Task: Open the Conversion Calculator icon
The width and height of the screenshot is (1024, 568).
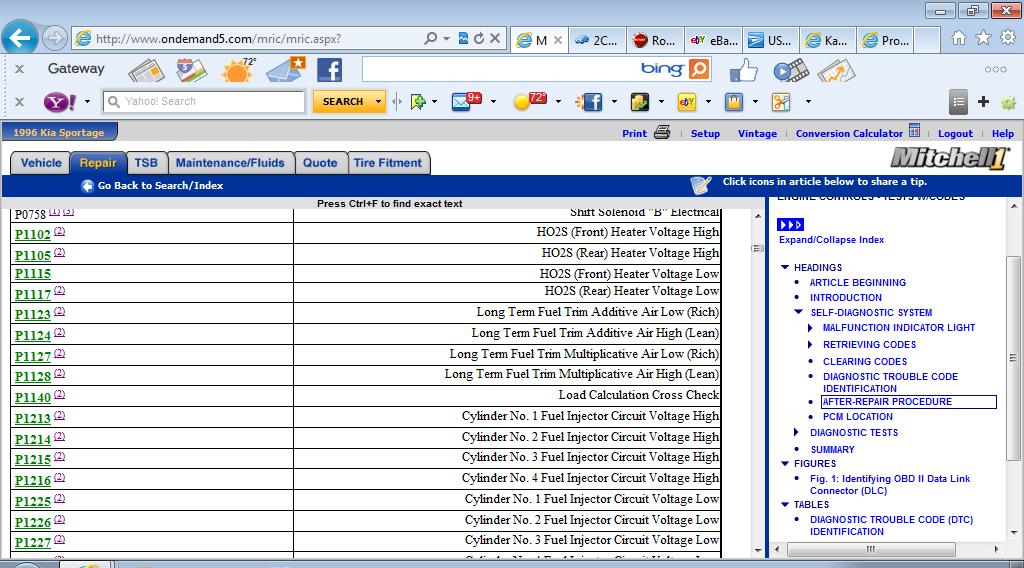Action: click(x=914, y=131)
